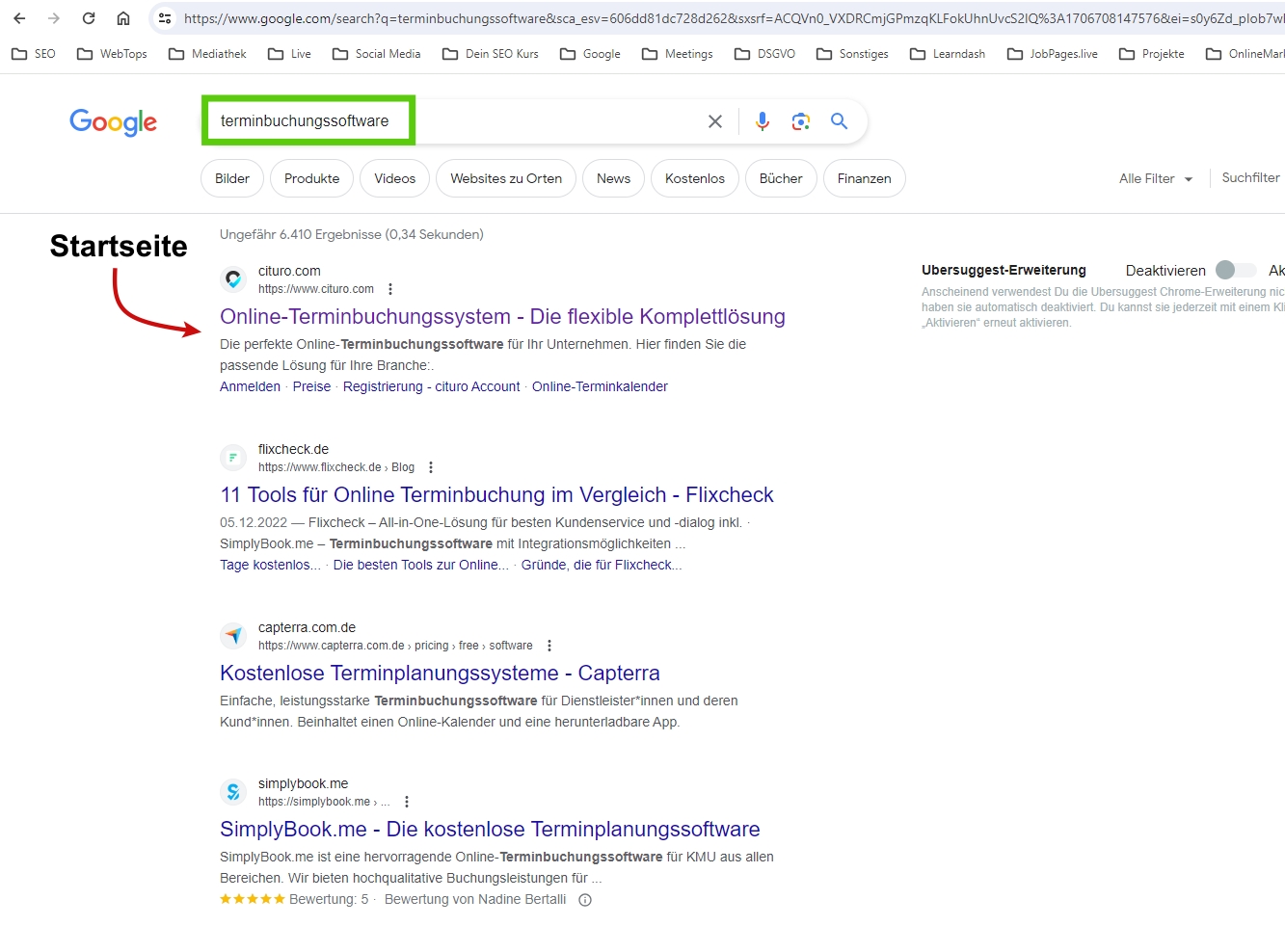Image resolution: width=1285 pixels, height=952 pixels.
Task: Open three-dot menu for cituro.com result
Action: 390,289
